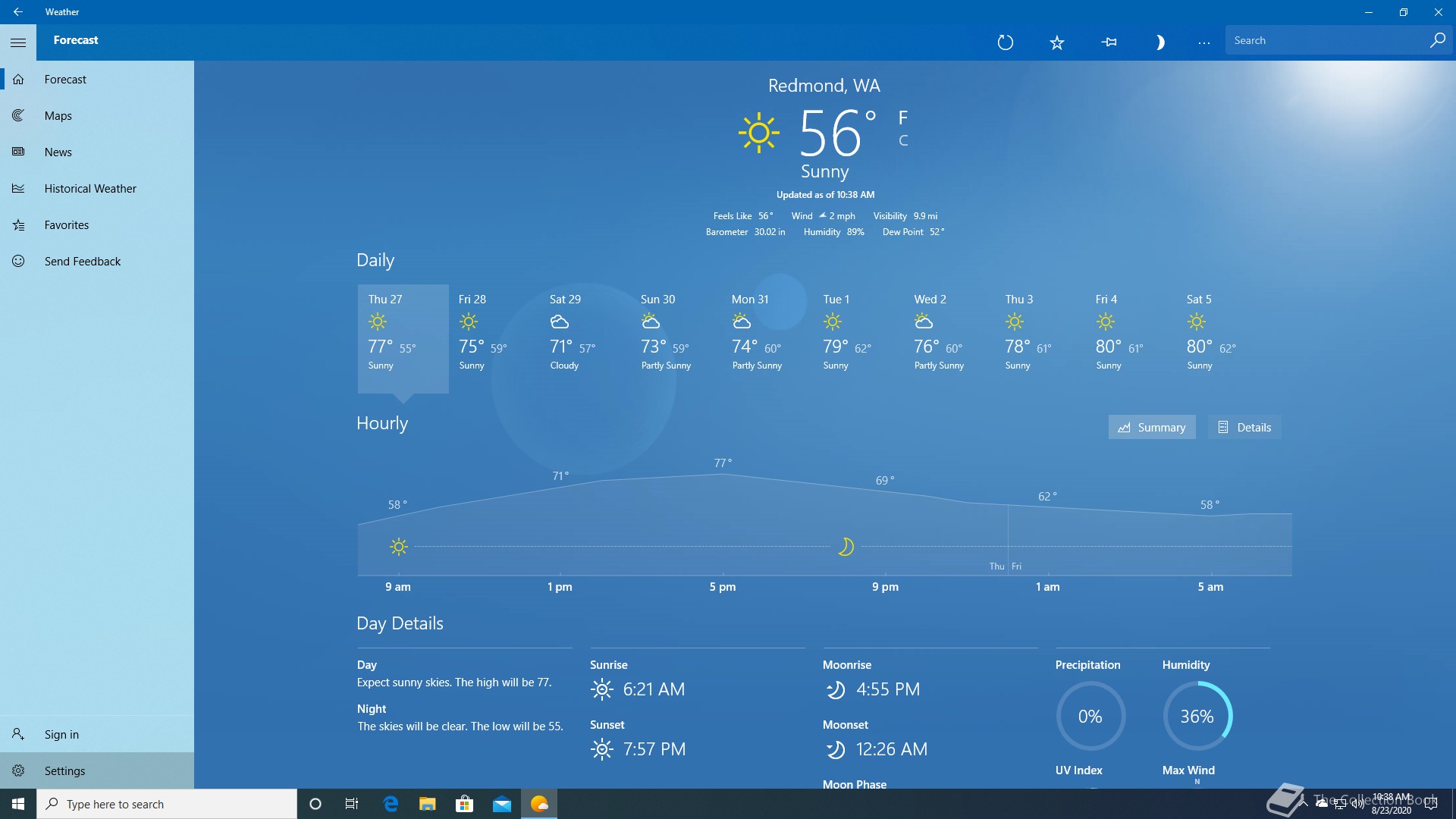This screenshot has height=819, width=1456.
Task: Click the moon icon on hourly chart
Action: [x=846, y=547]
